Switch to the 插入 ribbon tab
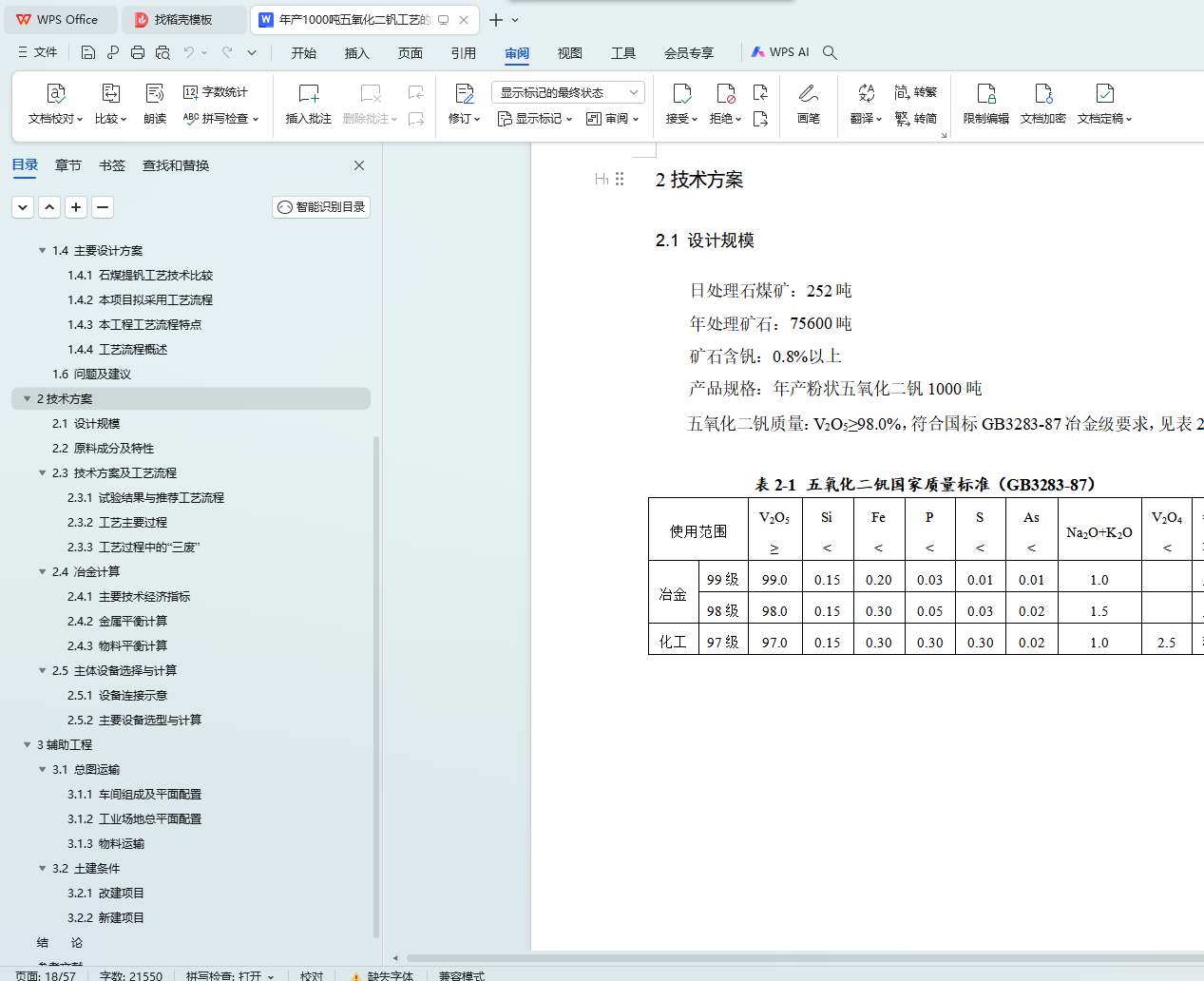1204x981 pixels. coord(357,53)
